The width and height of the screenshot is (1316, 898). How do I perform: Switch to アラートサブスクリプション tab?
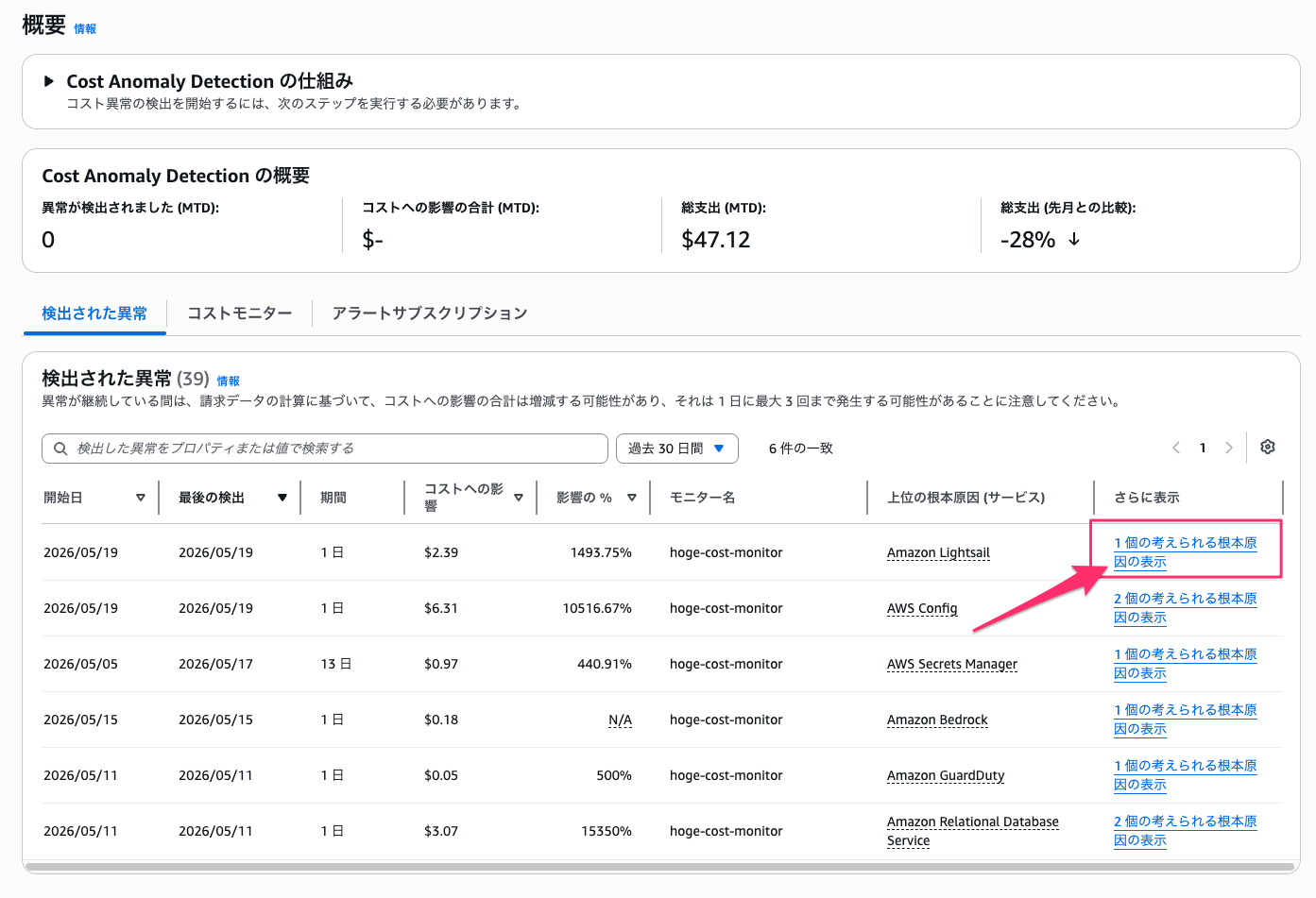click(x=430, y=313)
